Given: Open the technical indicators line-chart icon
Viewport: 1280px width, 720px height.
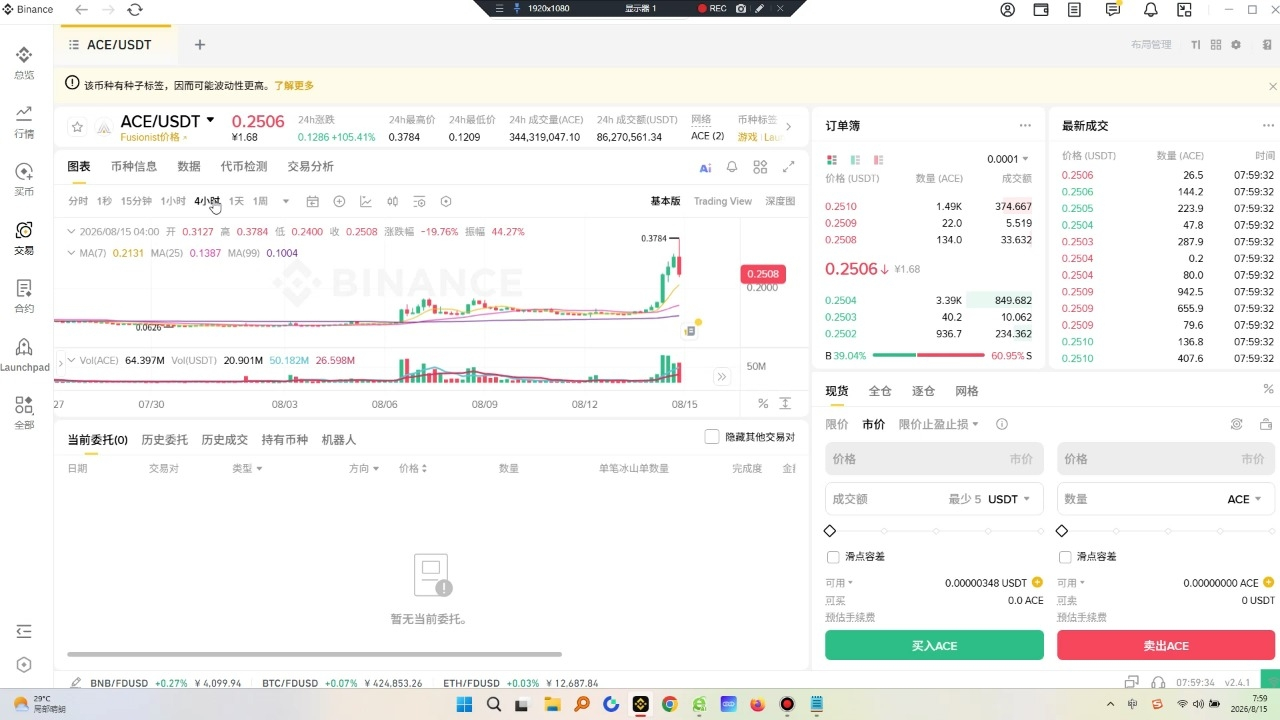Looking at the screenshot, I should point(366,201).
